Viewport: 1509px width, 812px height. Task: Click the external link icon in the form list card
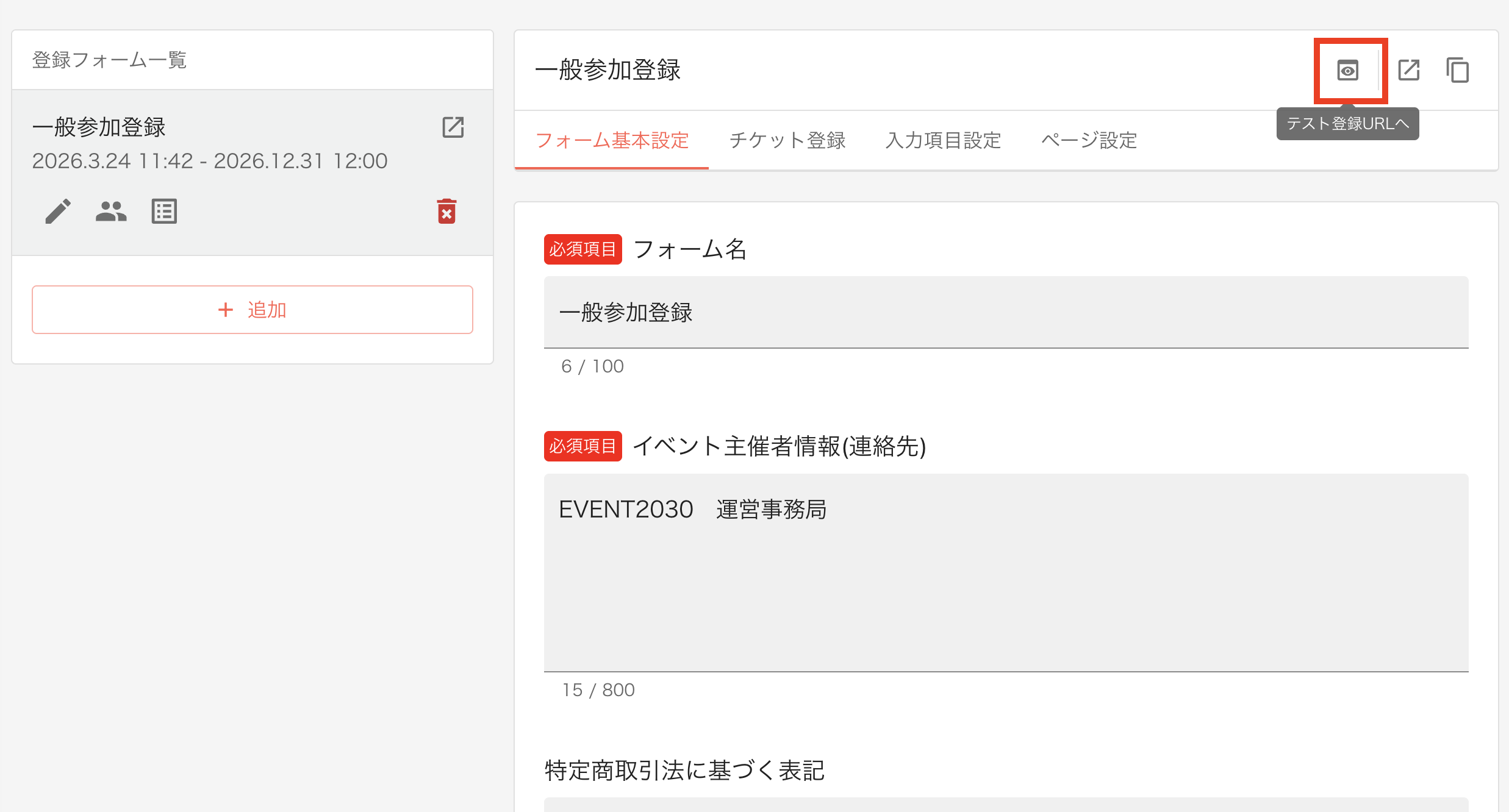coord(453,127)
